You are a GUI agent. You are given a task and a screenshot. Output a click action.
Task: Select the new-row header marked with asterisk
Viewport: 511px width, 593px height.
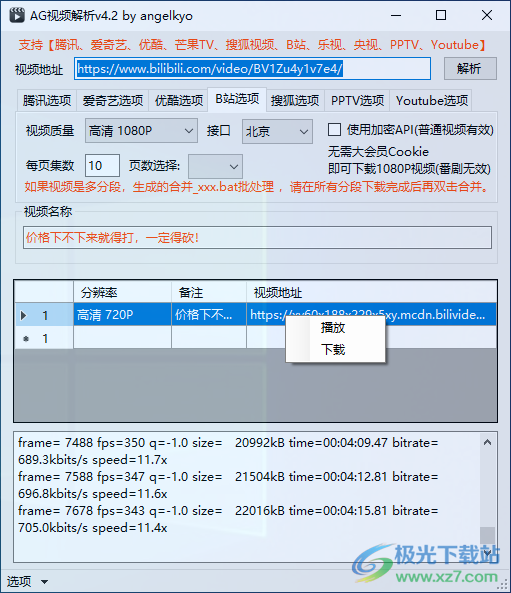coord(44,338)
